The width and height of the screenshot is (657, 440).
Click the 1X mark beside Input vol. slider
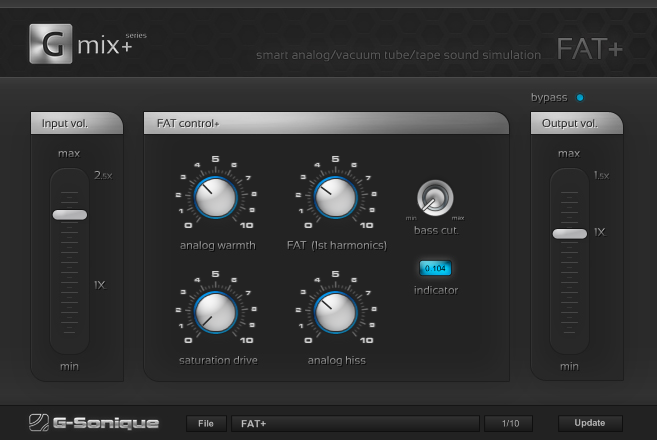(99, 285)
